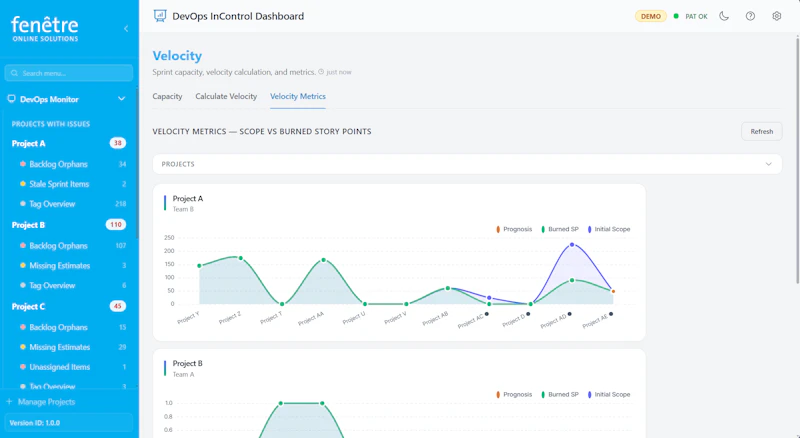Click the fenêtre Online Solutions logo

(x=45, y=29)
